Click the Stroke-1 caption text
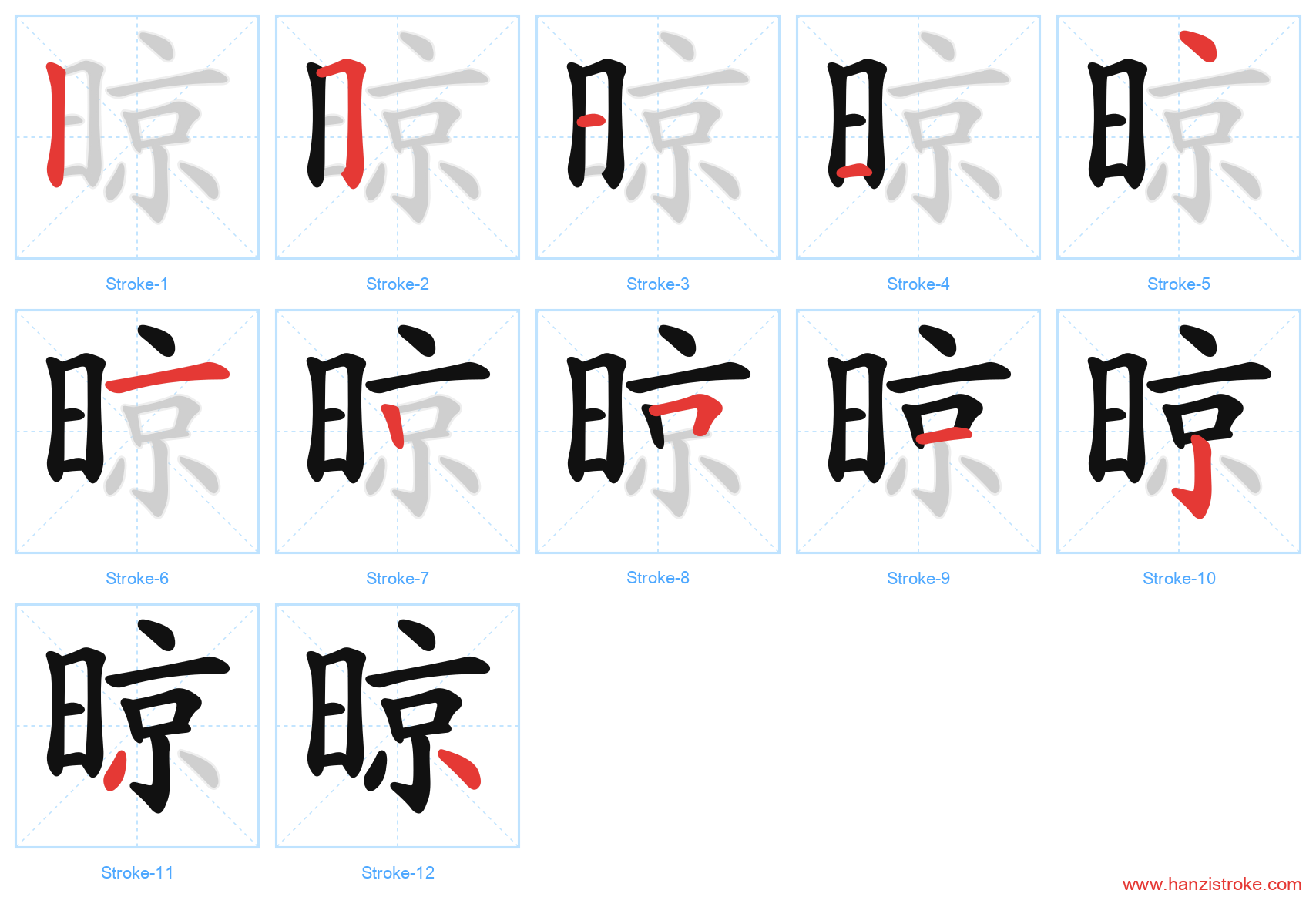This screenshot has width=1316, height=897. (137, 284)
